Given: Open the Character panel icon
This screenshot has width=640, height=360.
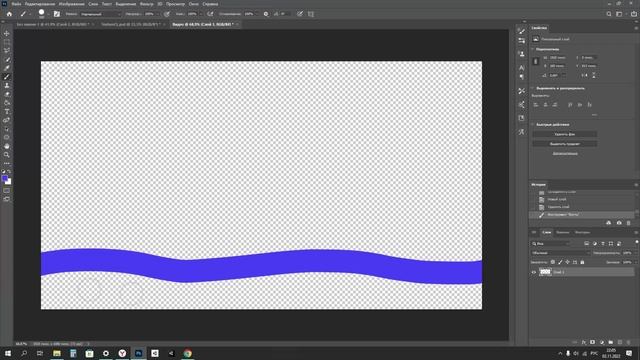Looking at the screenshot, I should tap(522, 67).
